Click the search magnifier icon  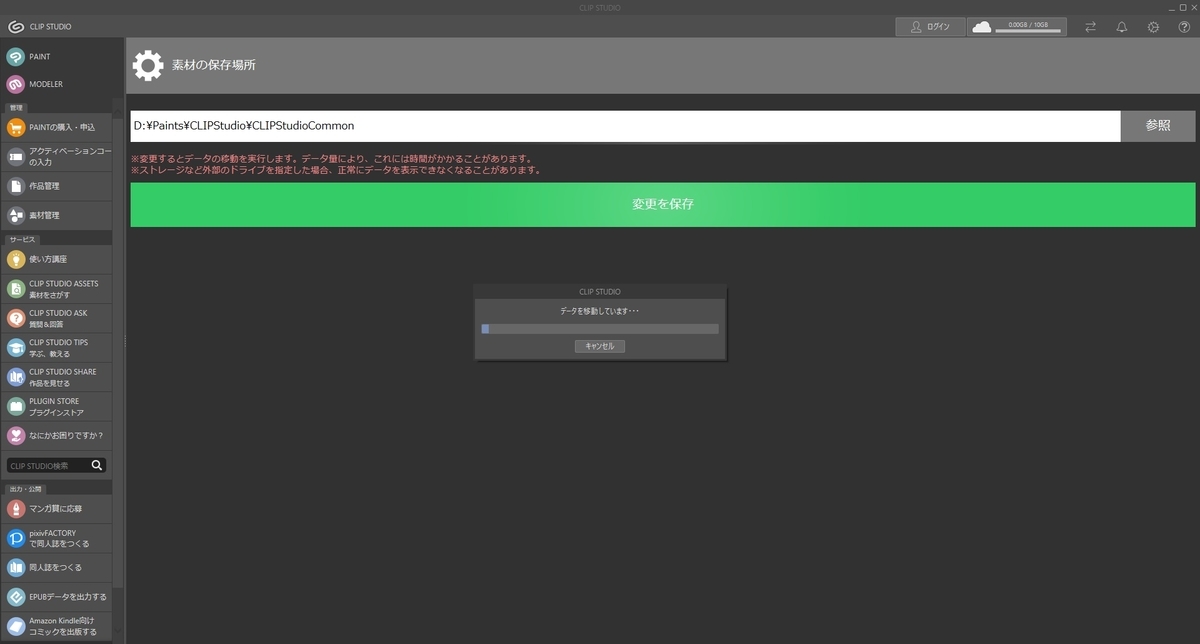97,465
